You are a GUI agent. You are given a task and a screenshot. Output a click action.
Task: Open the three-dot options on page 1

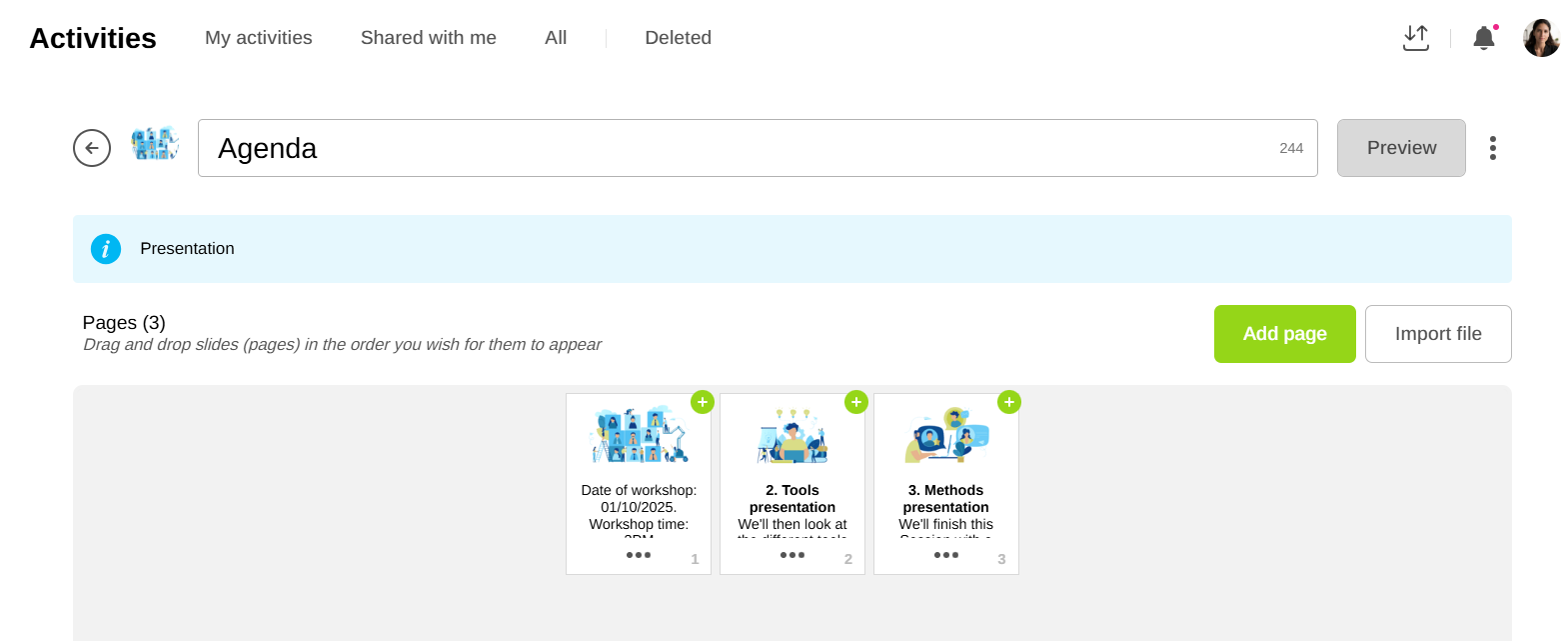tap(639, 555)
